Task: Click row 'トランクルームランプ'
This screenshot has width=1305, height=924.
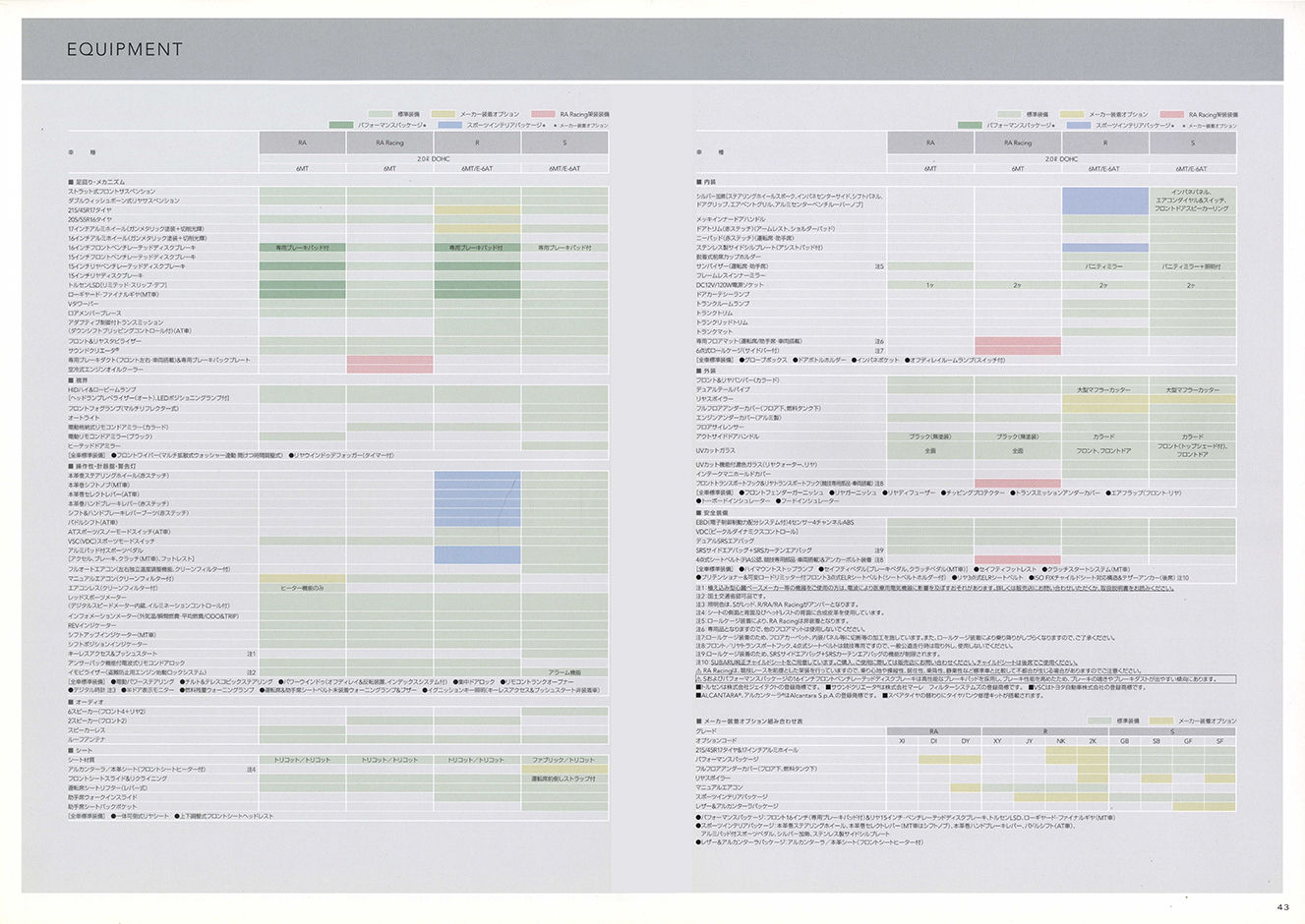Action: coord(966,304)
